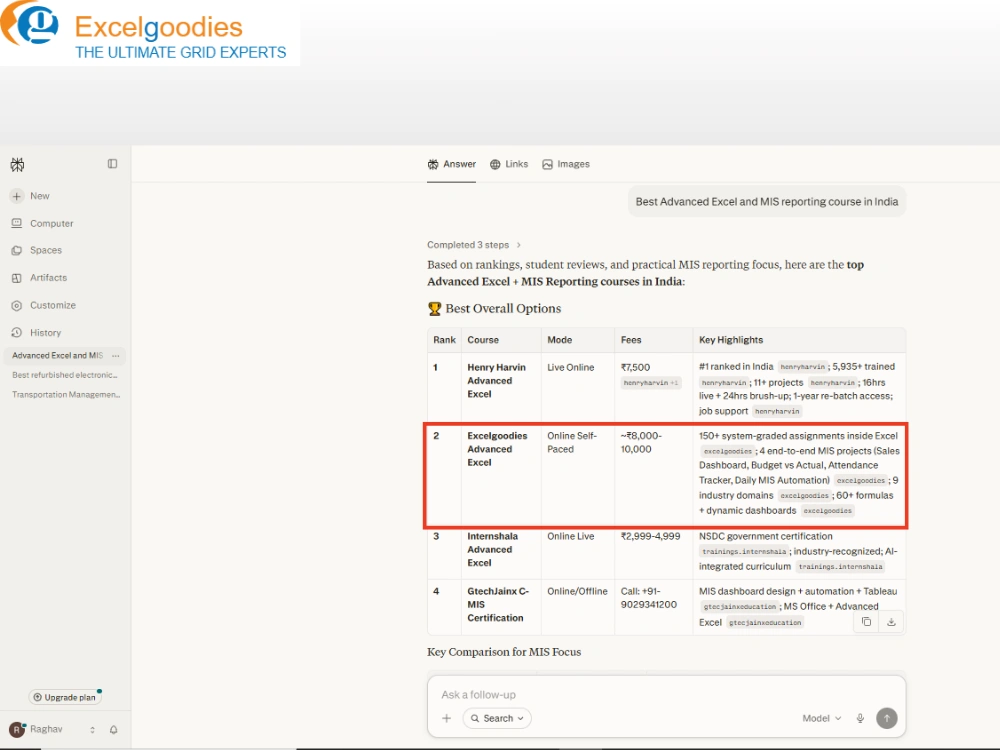This screenshot has width=1000, height=750.
Task: Open the Model selector dropdown
Action: (x=821, y=718)
